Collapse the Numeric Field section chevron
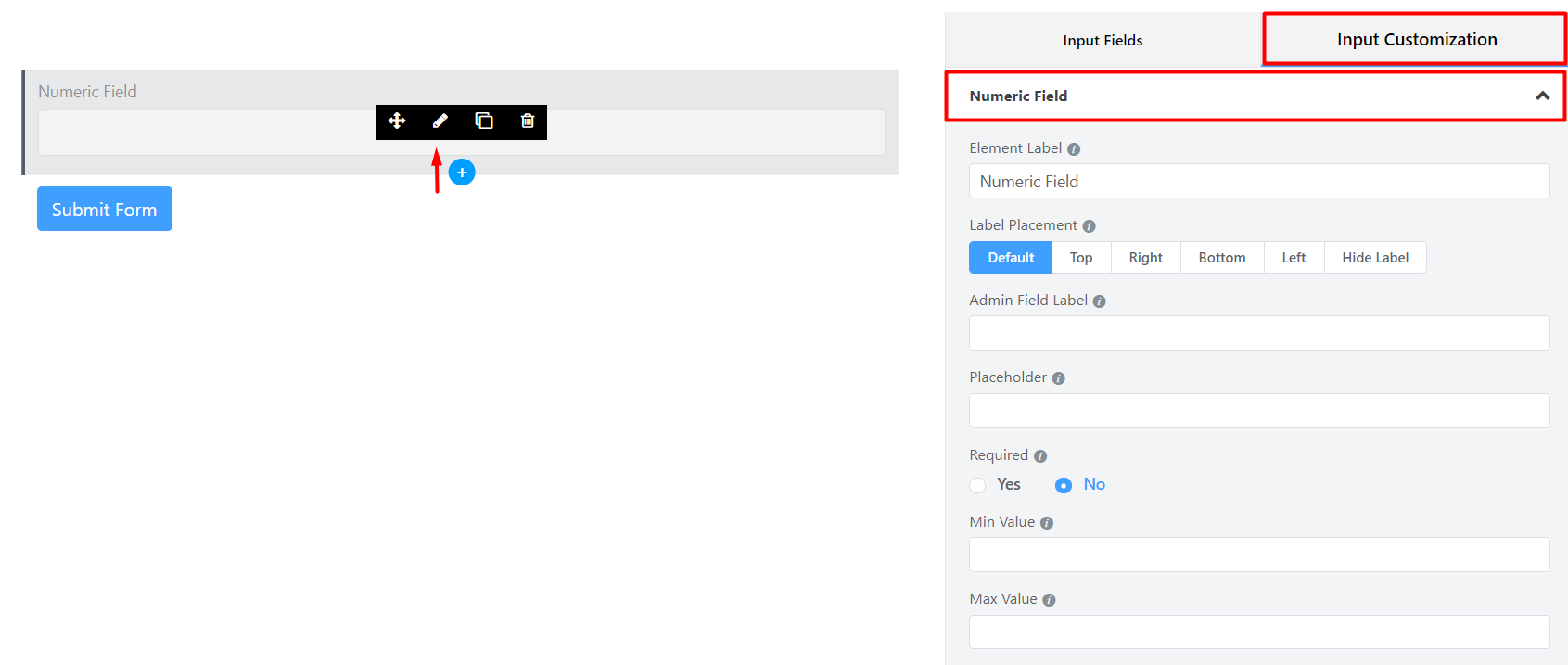Viewport: 1568px width, 665px height. pos(1542,96)
